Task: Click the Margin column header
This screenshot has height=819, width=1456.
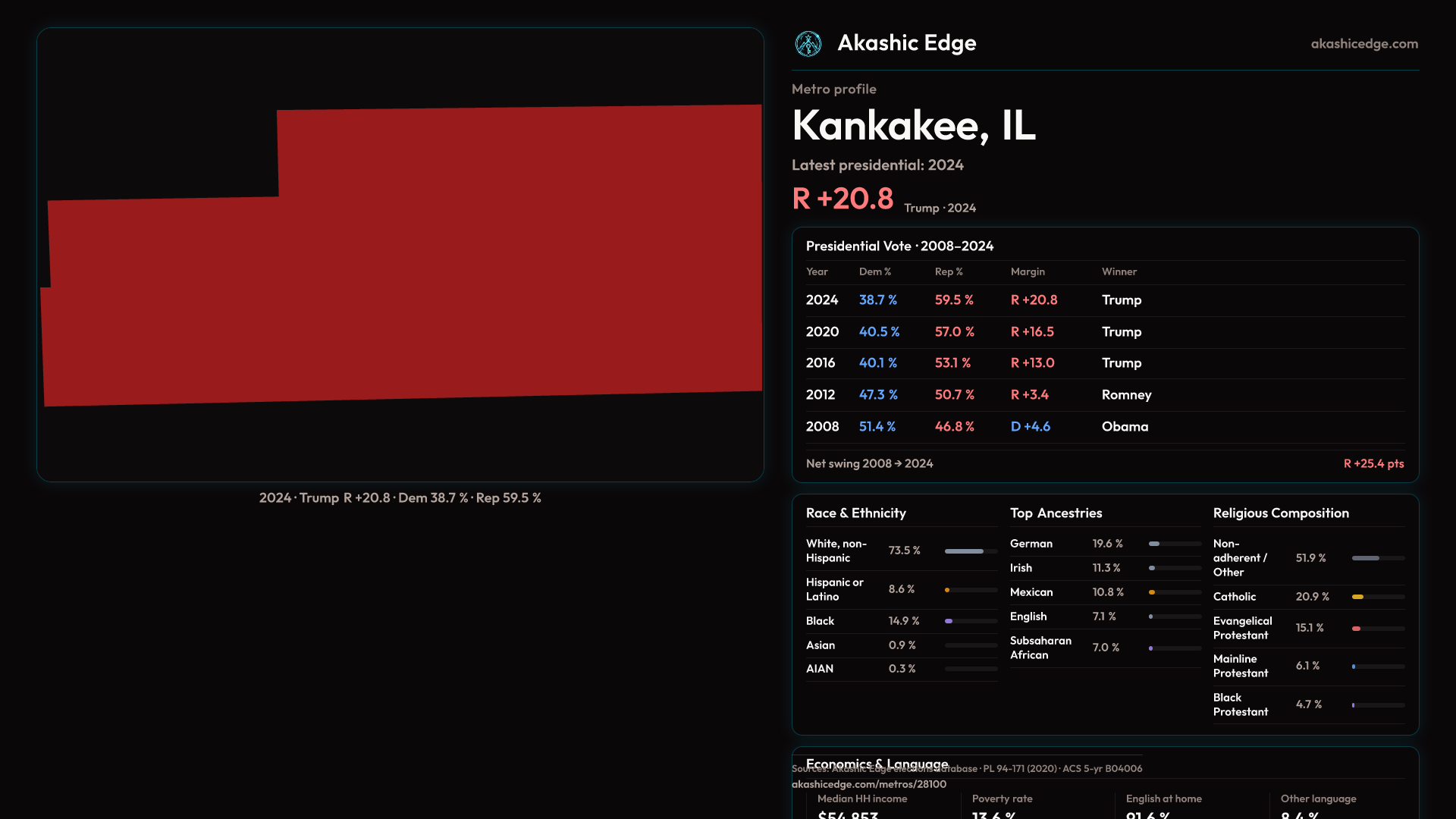Action: coord(1027,271)
